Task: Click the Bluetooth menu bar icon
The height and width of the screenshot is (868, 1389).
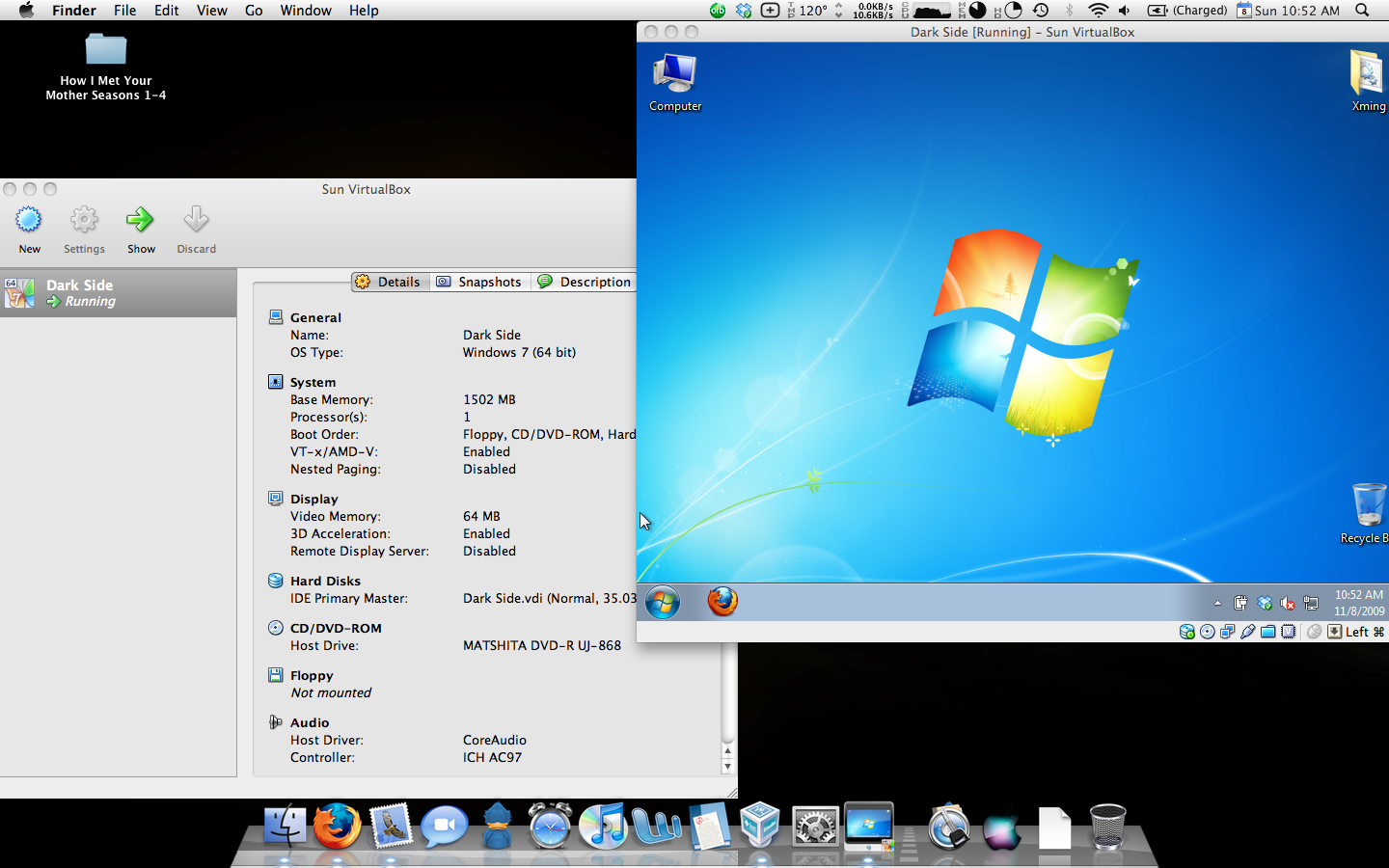Action: 1069,11
